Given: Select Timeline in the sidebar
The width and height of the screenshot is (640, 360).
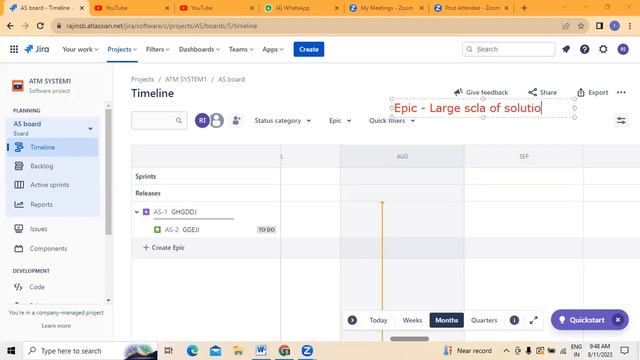Looking at the screenshot, I should coord(52,147).
